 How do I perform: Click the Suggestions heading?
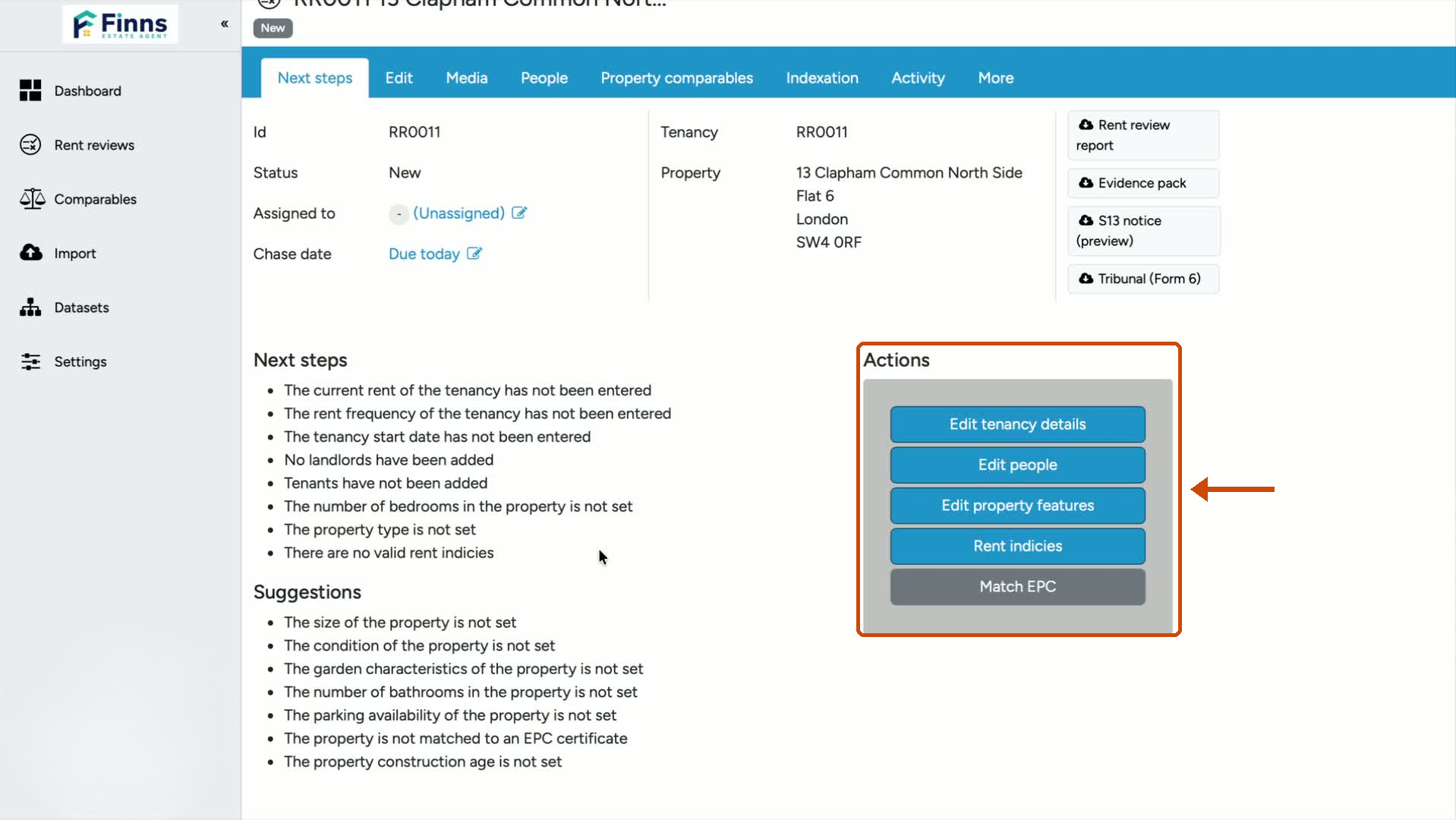coord(307,592)
